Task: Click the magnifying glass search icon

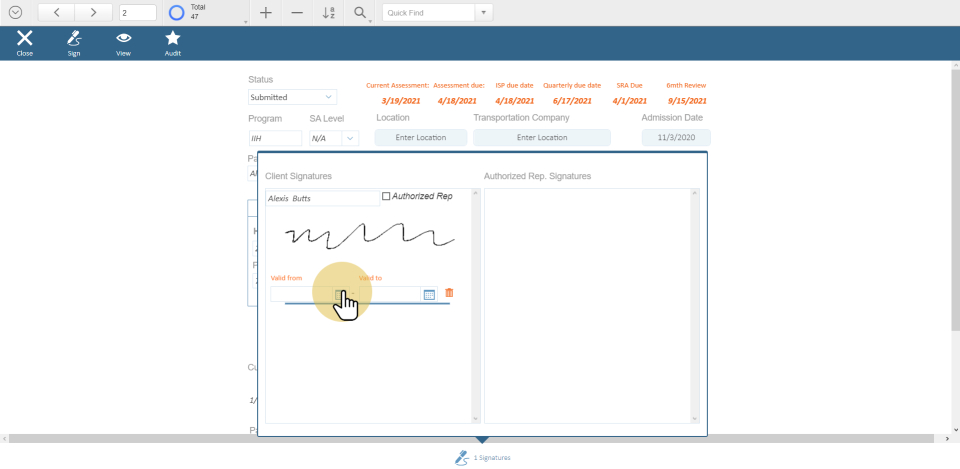Action: (x=360, y=13)
